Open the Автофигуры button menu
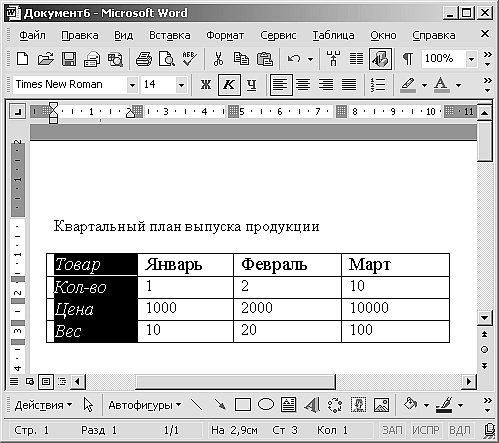 click(145, 405)
